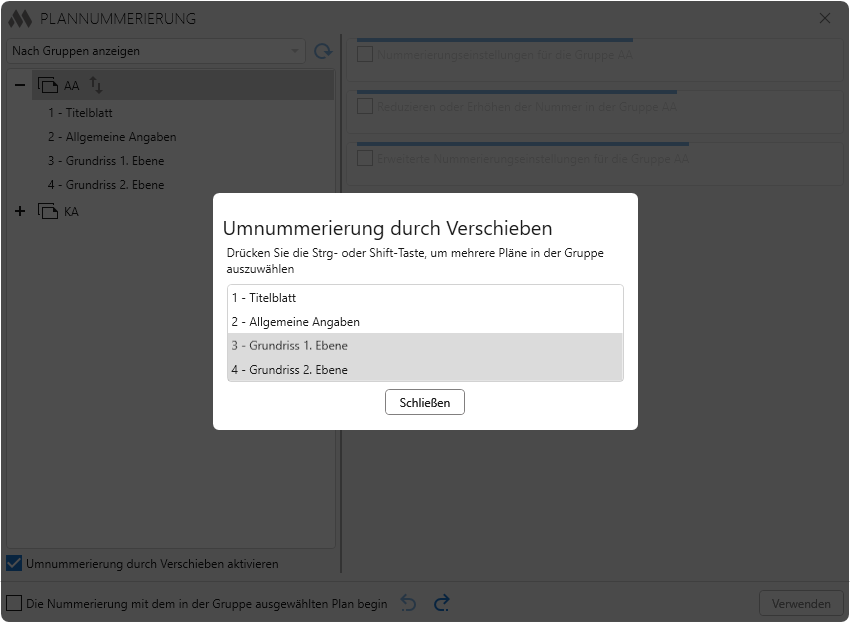Click the AA group folder icon
This screenshot has height=622, width=850.
[48, 86]
